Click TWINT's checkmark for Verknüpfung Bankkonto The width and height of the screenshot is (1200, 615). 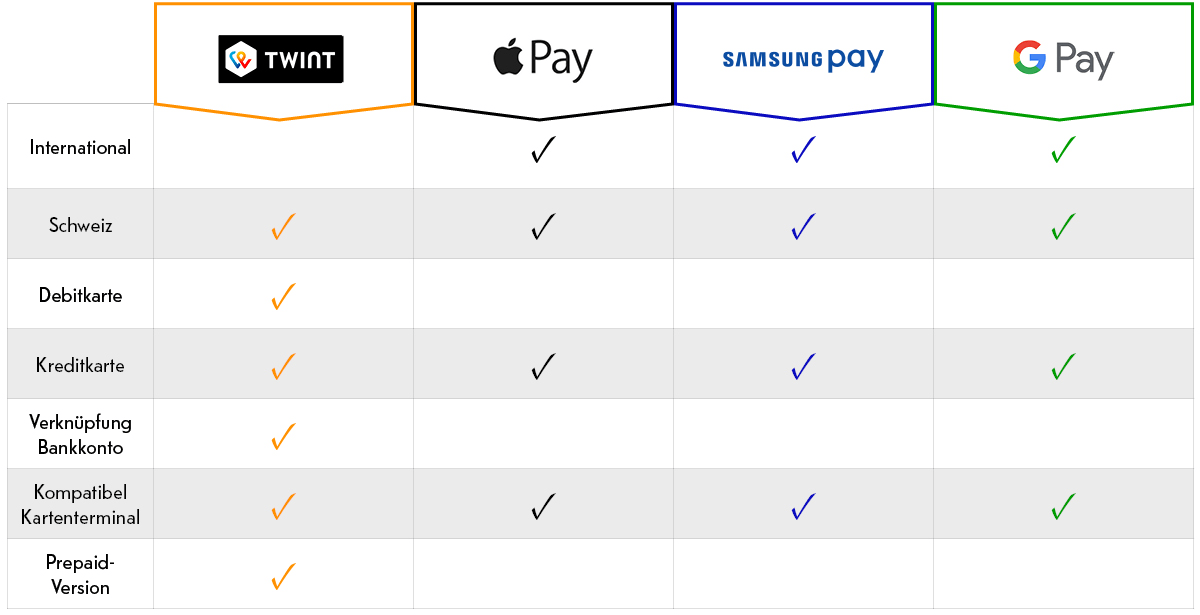click(283, 437)
